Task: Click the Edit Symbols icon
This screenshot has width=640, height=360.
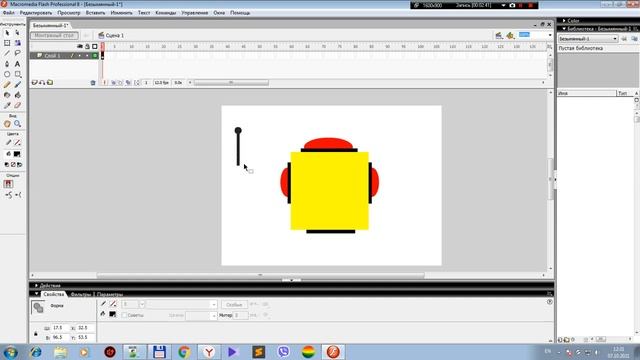Action: point(510,36)
